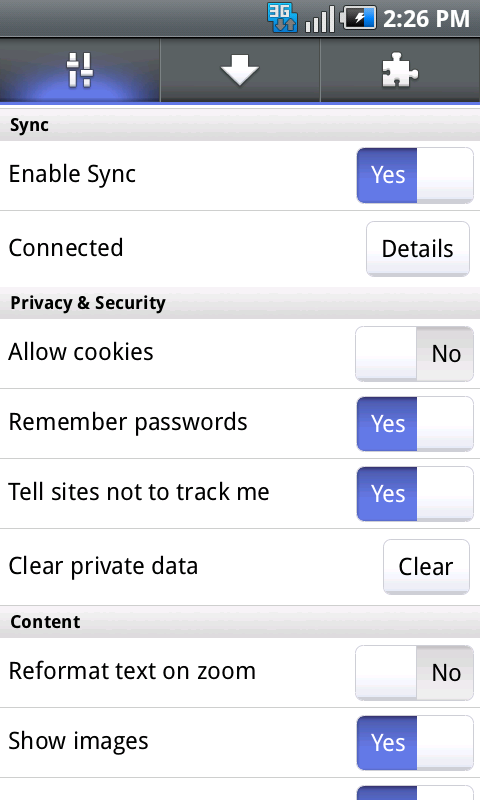Open the preferences sliders tab
The image size is (480, 800).
tap(80, 70)
